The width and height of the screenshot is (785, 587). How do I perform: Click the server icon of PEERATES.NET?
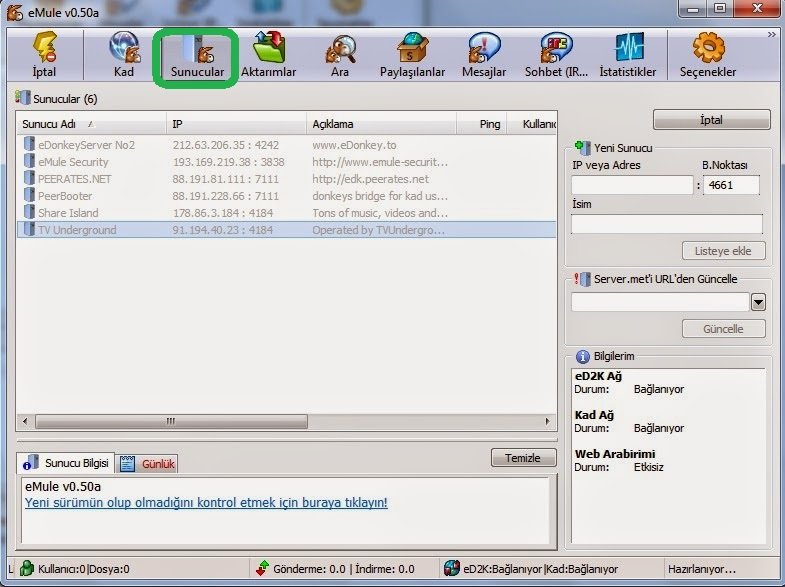pyautogui.click(x=29, y=179)
